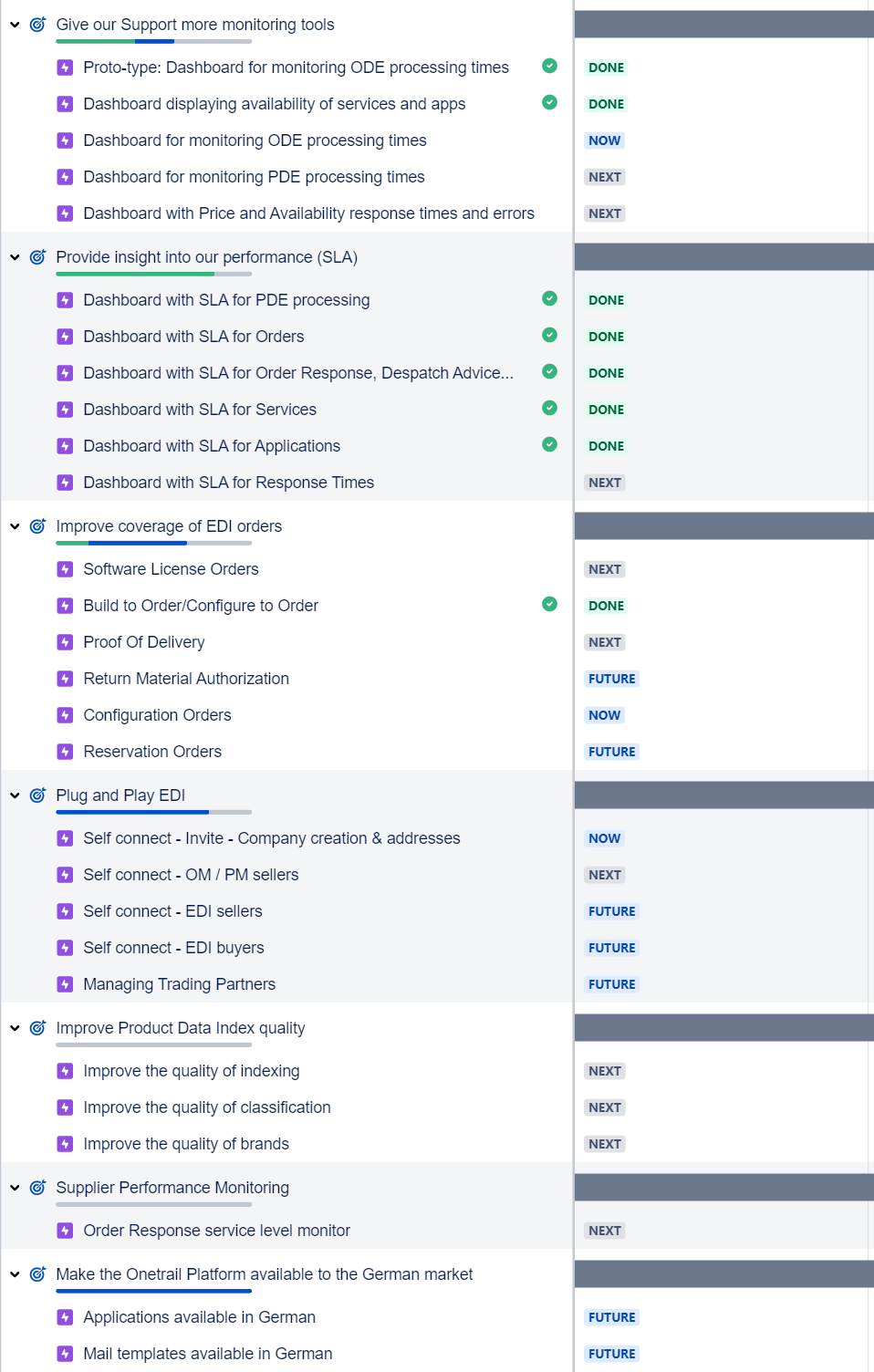874x1372 pixels.
Task: Collapse the Plug and Play EDI group
Action: 15,795
